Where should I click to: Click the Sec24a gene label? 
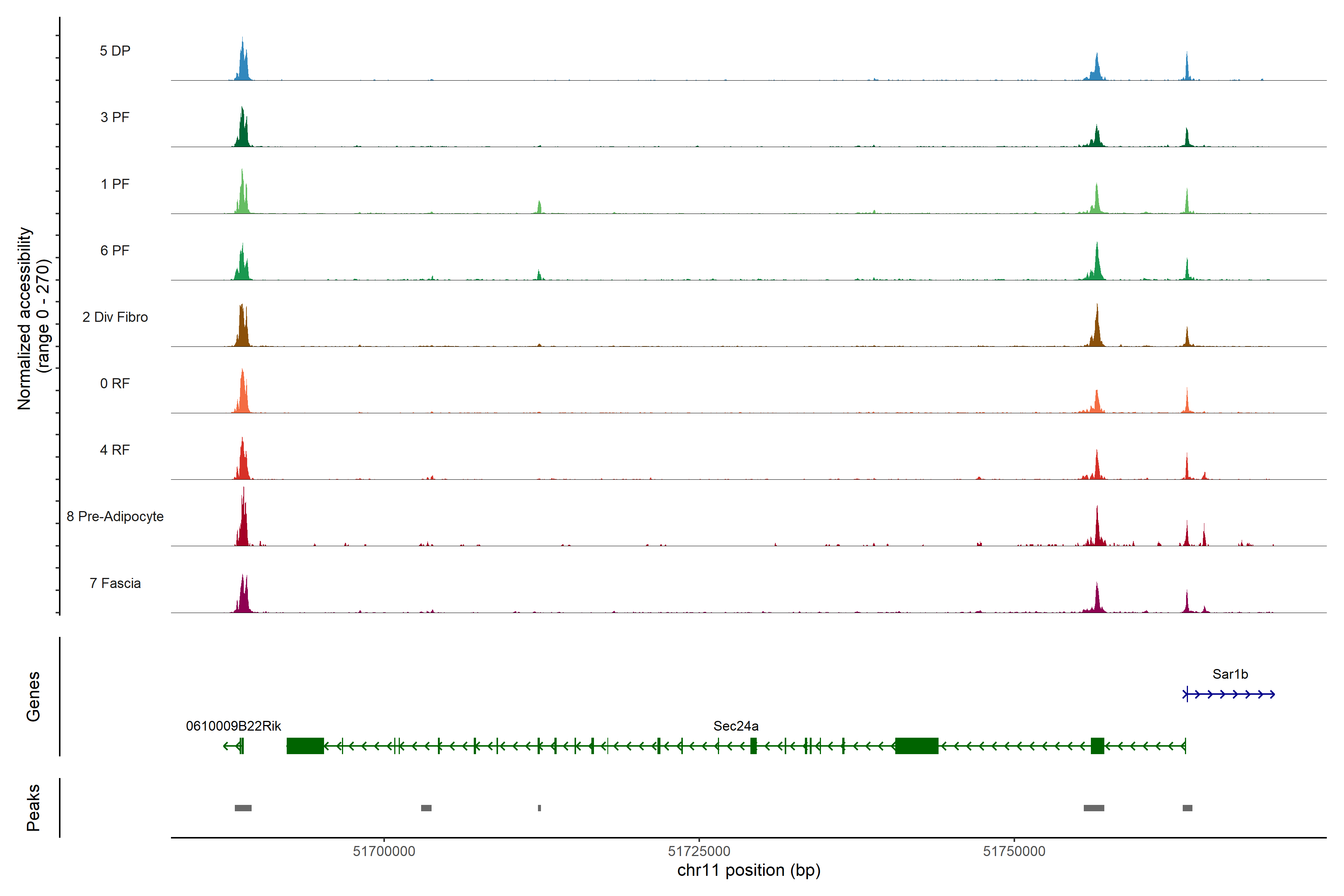tap(735, 726)
